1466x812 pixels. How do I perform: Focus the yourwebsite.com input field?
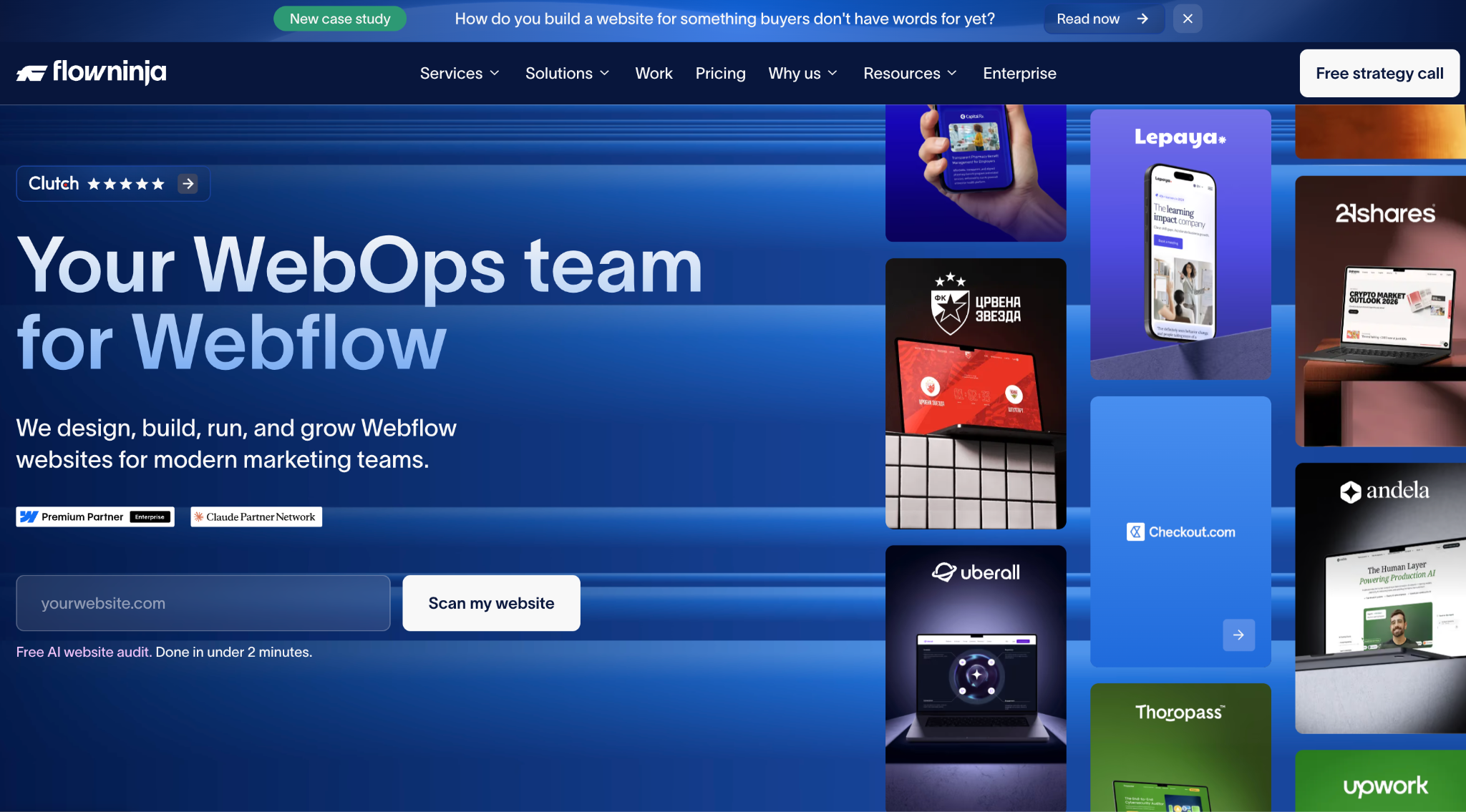coord(203,603)
